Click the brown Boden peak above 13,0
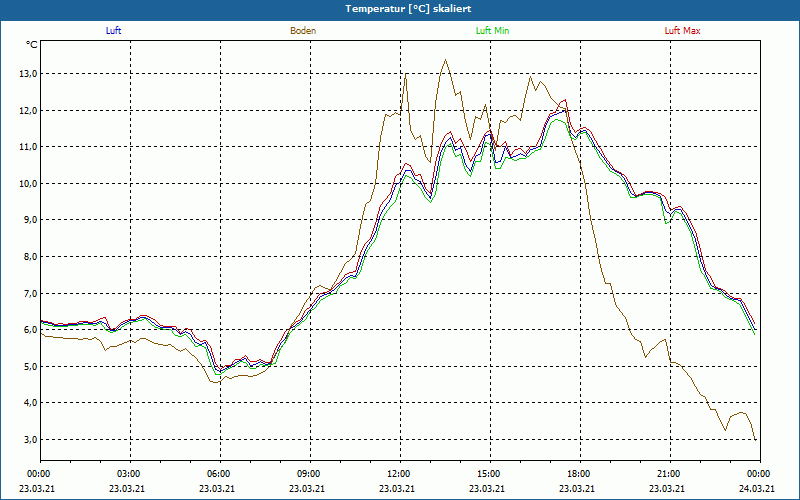Screen dimensions: 800x500 coord(446,60)
